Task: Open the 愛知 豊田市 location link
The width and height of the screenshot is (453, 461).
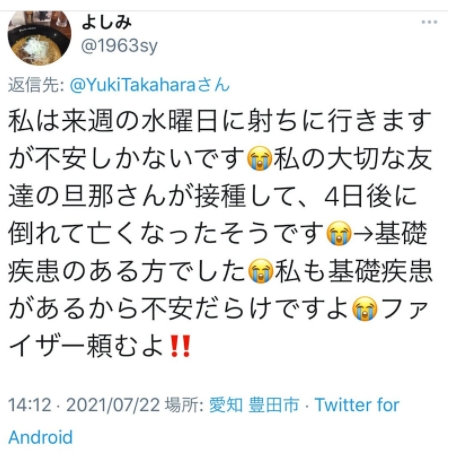Action: click(x=254, y=405)
